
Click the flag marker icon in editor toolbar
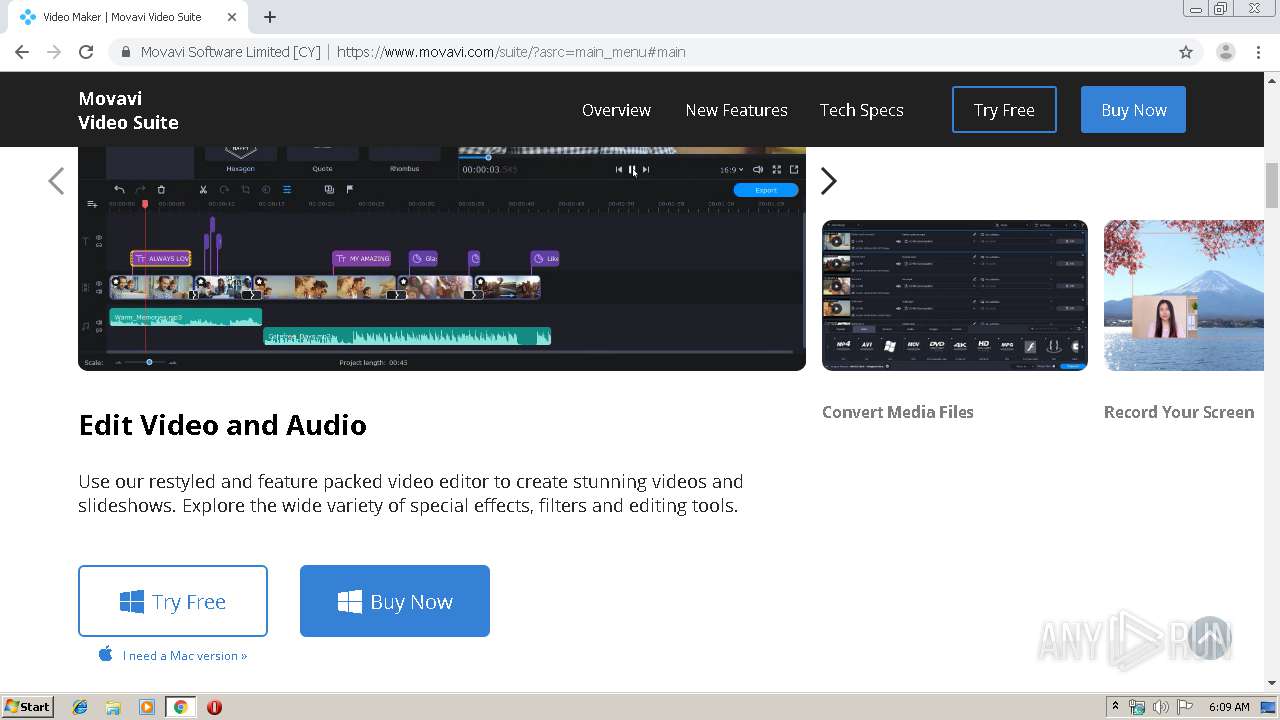[x=350, y=189]
